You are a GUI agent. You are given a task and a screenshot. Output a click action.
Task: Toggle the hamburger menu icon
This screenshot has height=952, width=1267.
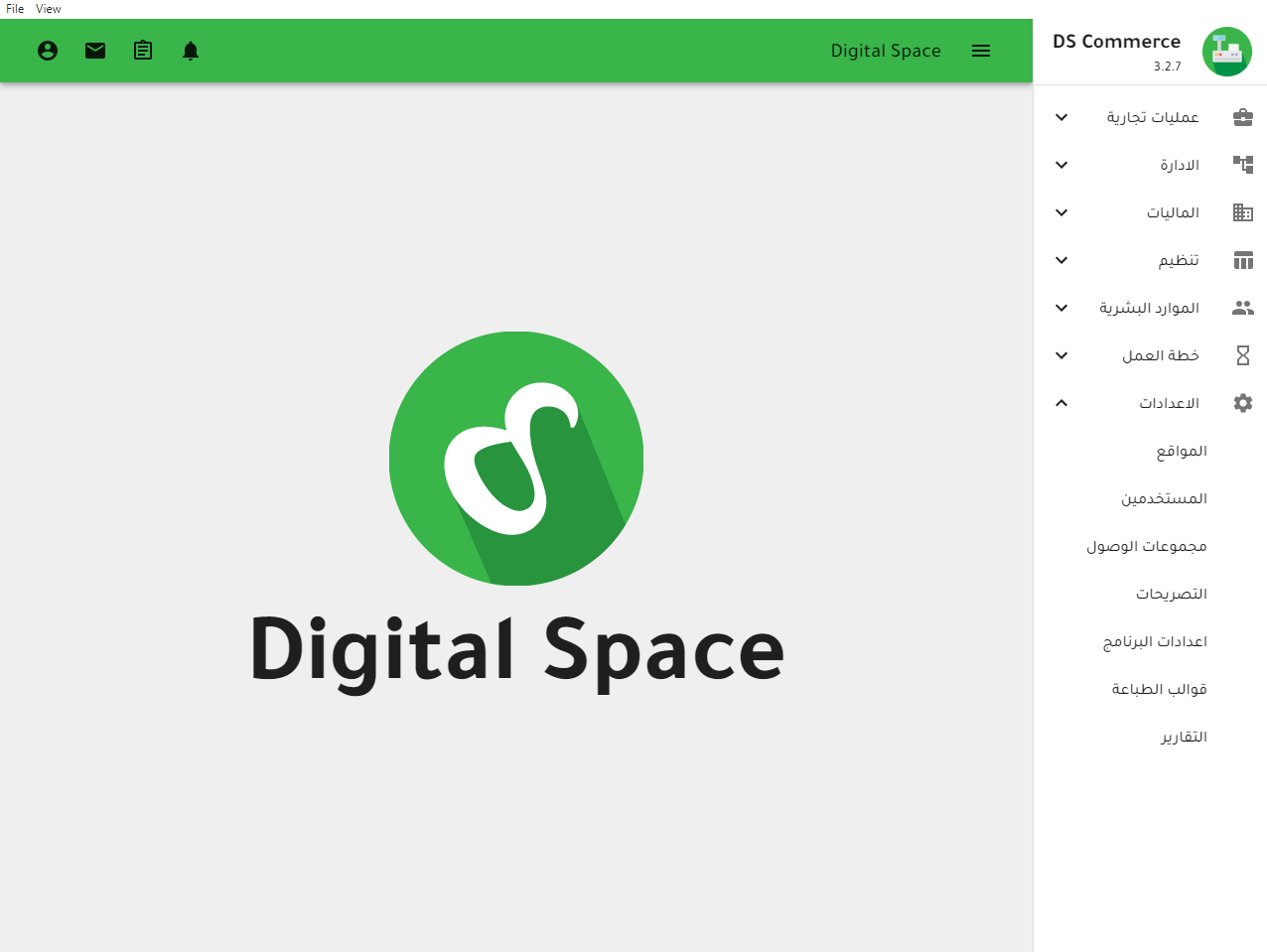pyautogui.click(x=981, y=51)
